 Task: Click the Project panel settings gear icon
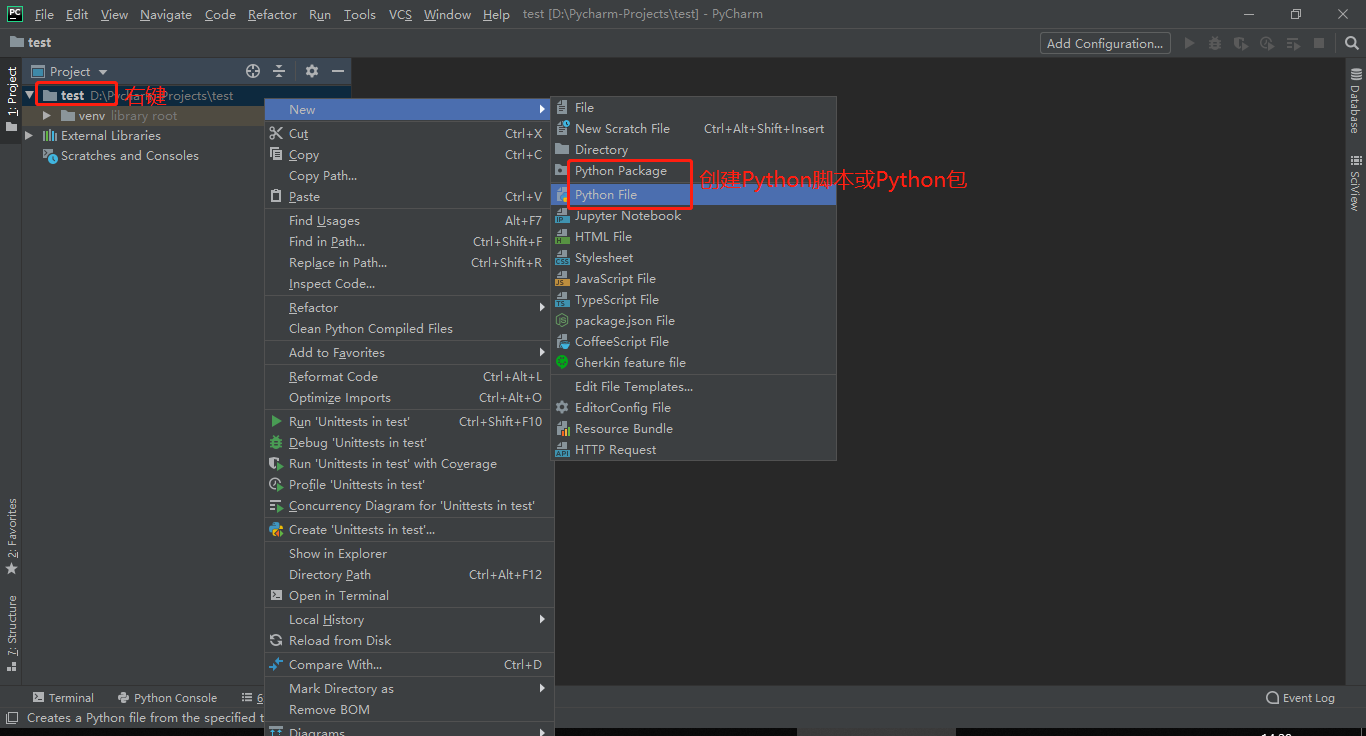(312, 71)
